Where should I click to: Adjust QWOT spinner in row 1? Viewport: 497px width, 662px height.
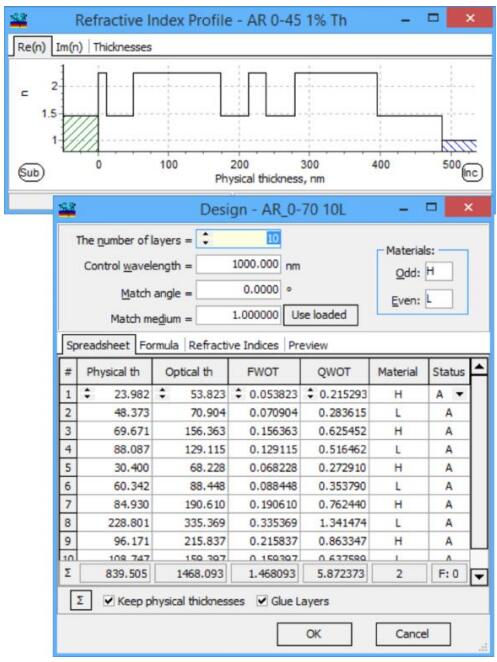(310, 393)
